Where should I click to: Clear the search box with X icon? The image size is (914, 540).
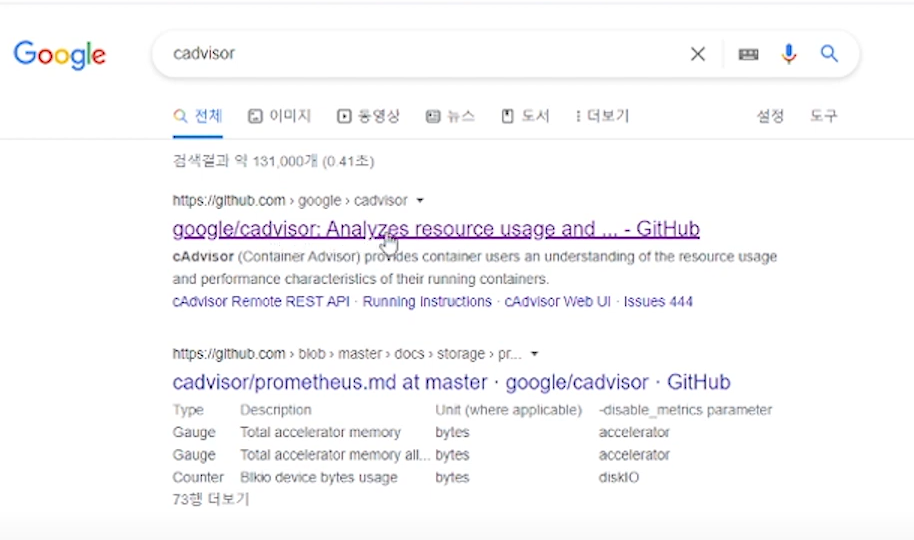point(698,54)
